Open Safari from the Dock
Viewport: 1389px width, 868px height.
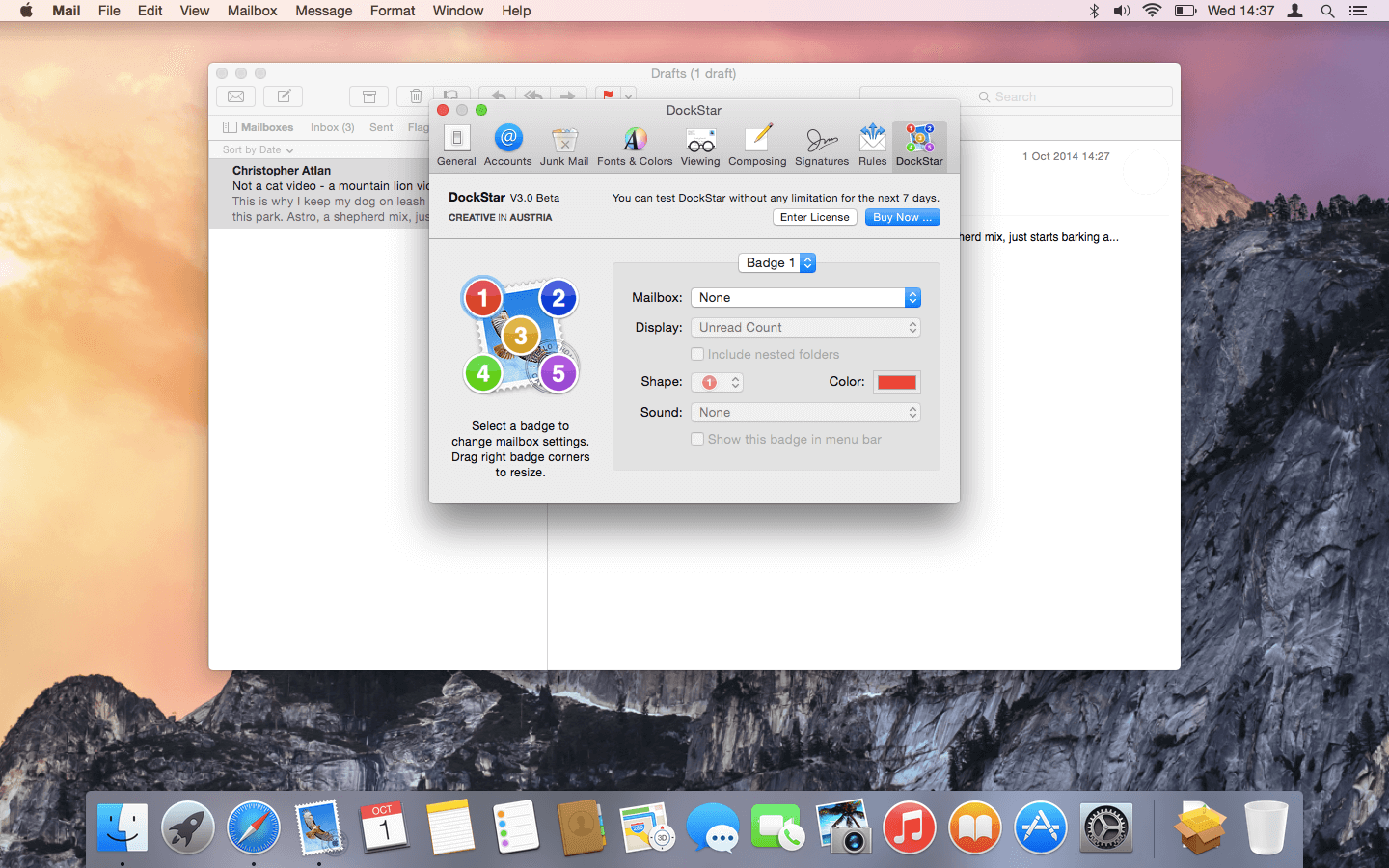click(254, 828)
